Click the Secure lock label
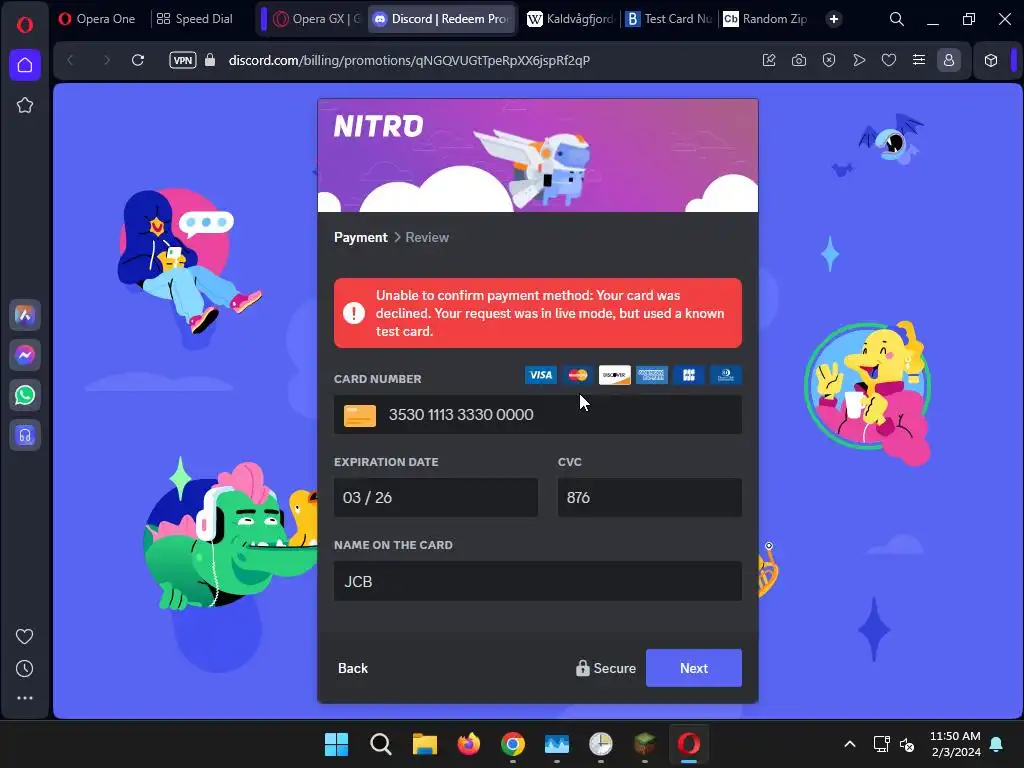 pyautogui.click(x=605, y=668)
